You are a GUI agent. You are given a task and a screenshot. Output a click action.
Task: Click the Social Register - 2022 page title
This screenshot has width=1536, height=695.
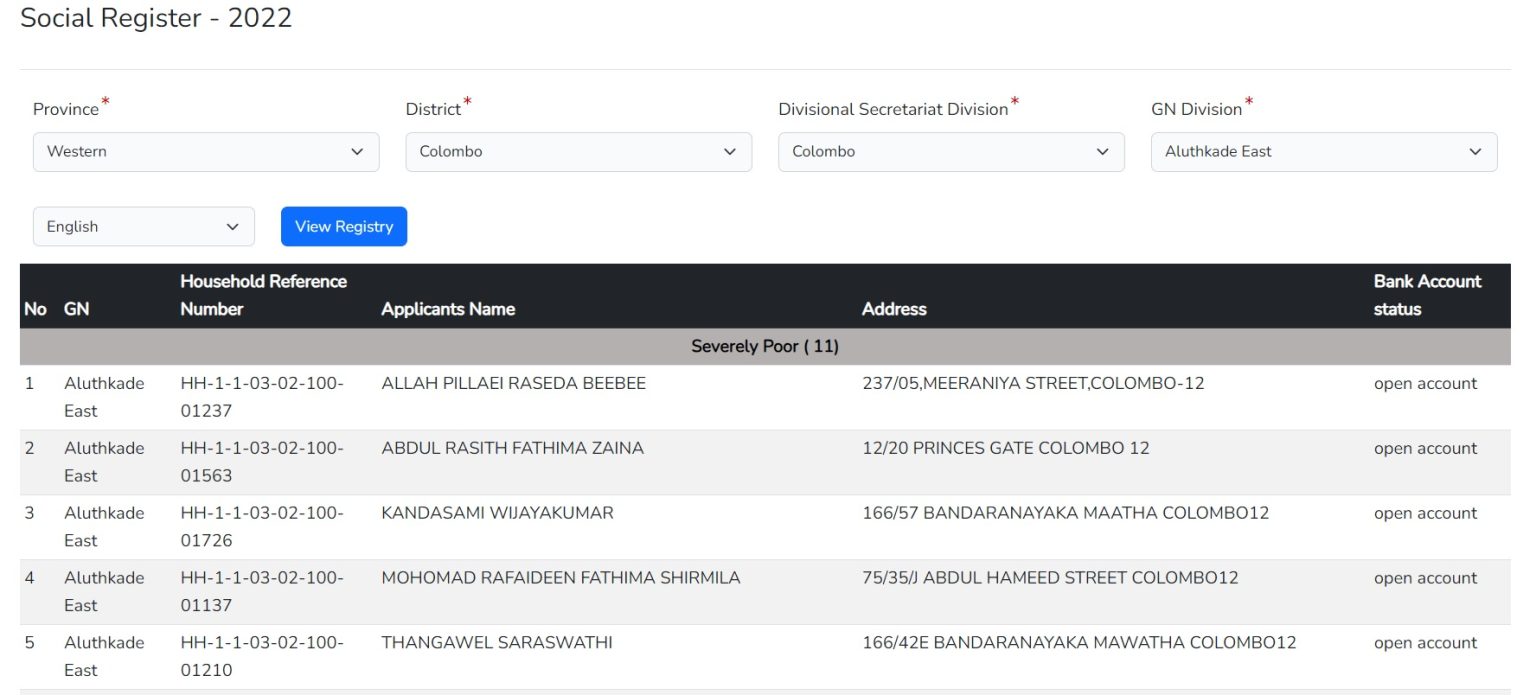(156, 17)
